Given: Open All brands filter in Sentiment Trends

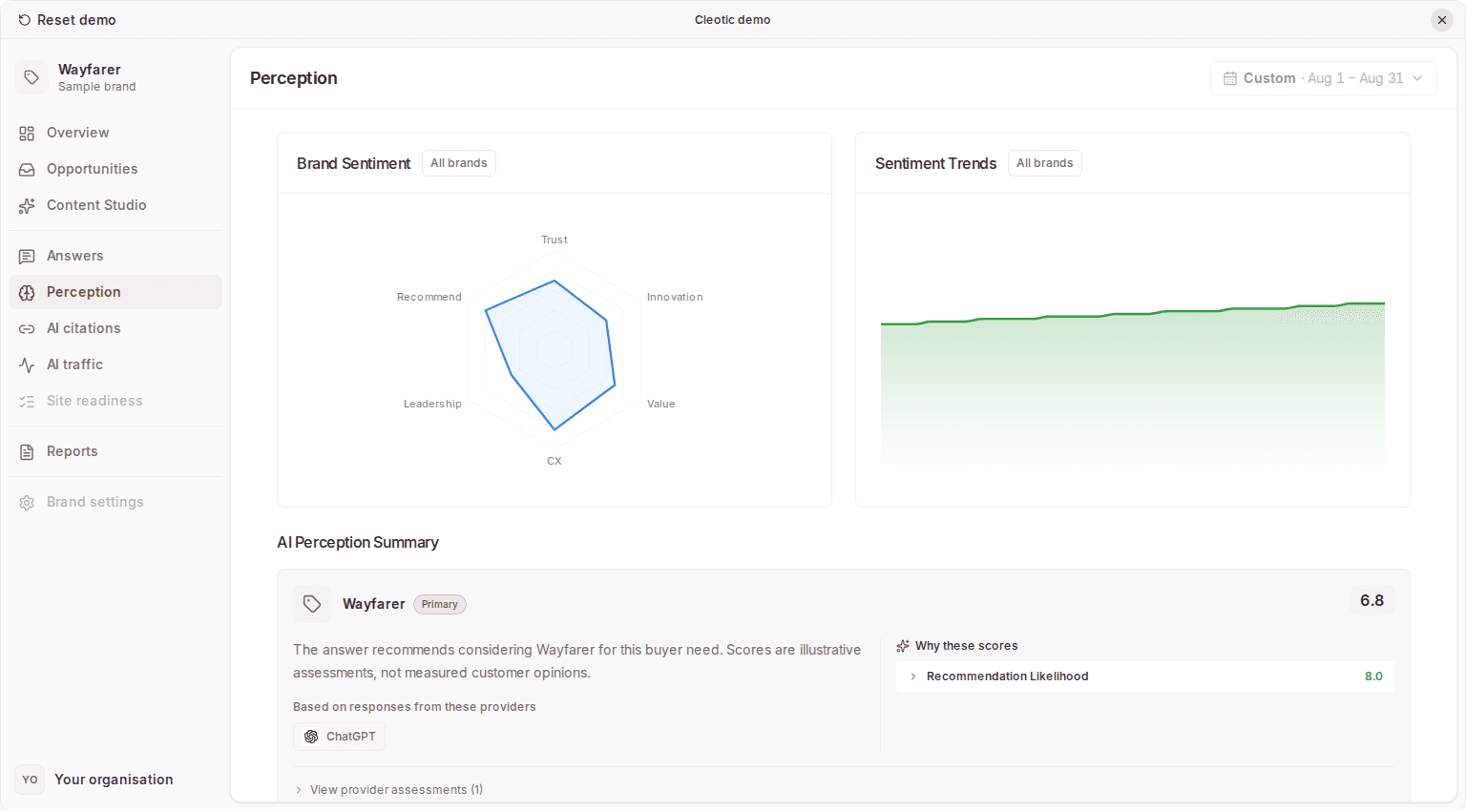Looking at the screenshot, I should click(1045, 163).
